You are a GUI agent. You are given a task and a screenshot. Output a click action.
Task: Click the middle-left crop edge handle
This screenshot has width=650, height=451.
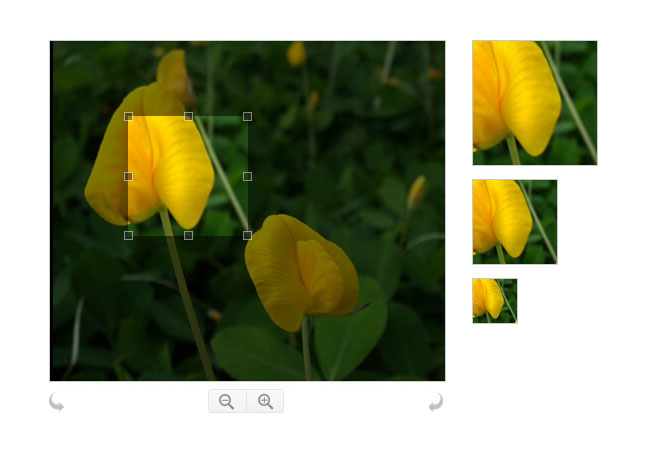coord(128,176)
